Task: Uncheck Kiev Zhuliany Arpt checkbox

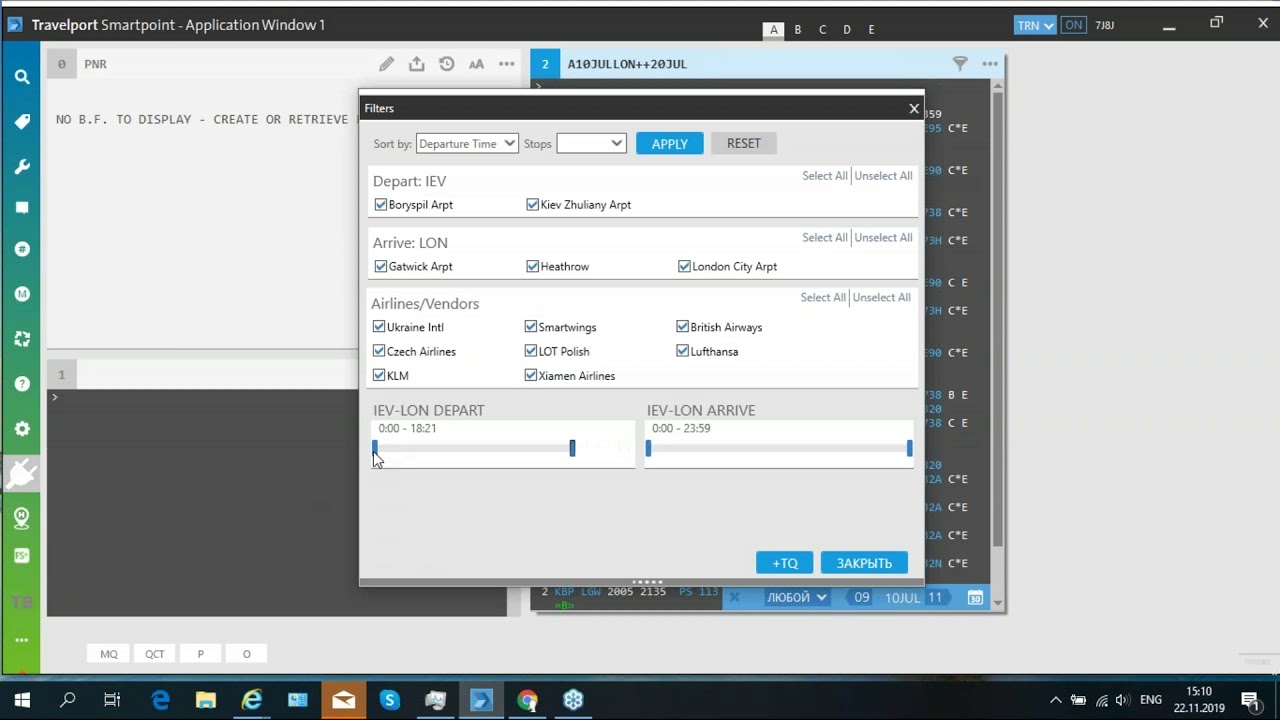Action: point(533,205)
